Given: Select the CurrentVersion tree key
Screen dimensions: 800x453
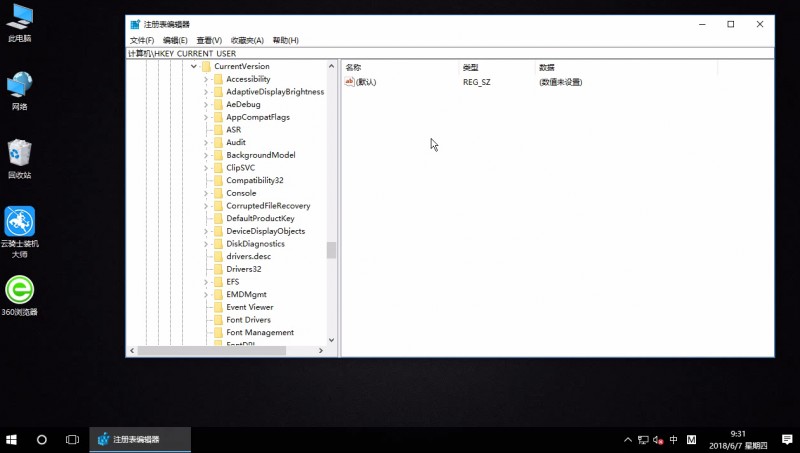Looking at the screenshot, I should (x=242, y=66).
